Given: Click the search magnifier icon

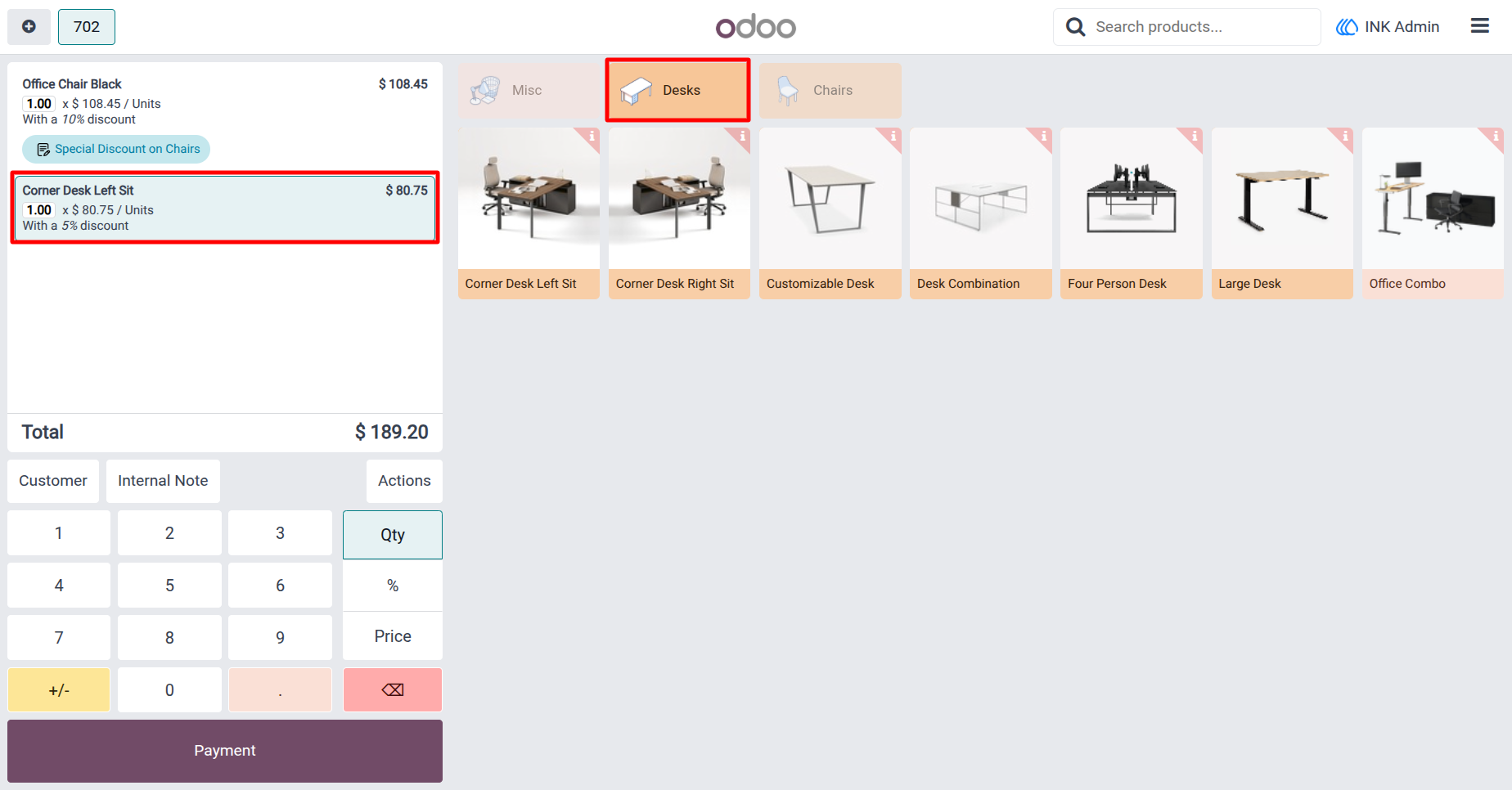Looking at the screenshot, I should tap(1075, 27).
